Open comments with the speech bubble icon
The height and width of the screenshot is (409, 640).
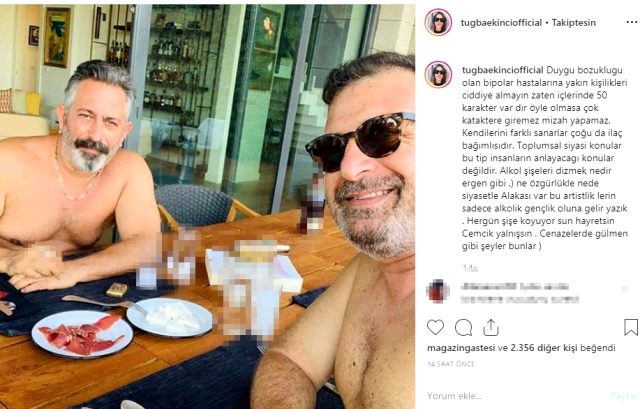click(x=463, y=327)
